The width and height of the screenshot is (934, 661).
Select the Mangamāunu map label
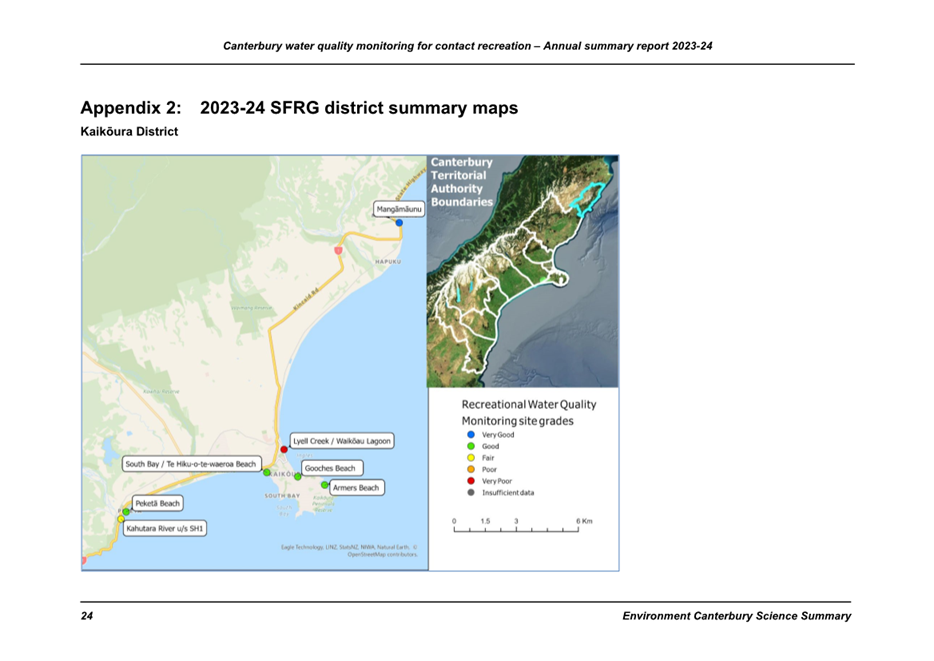[x=400, y=209]
